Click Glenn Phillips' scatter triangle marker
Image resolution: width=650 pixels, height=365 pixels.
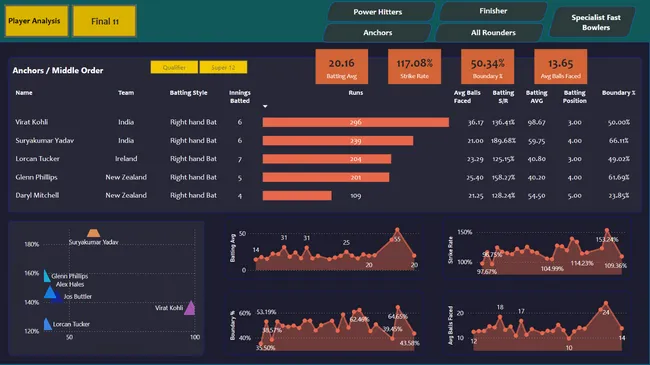coord(46,276)
